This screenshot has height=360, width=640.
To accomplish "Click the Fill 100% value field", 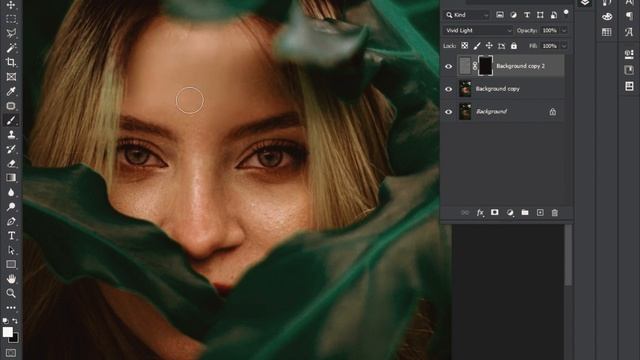I will [550, 46].
